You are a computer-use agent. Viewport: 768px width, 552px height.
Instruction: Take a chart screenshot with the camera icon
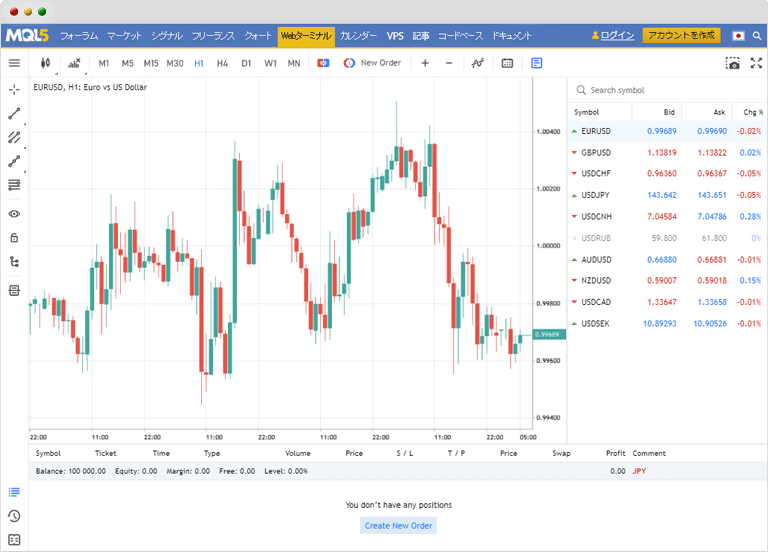tap(732, 63)
